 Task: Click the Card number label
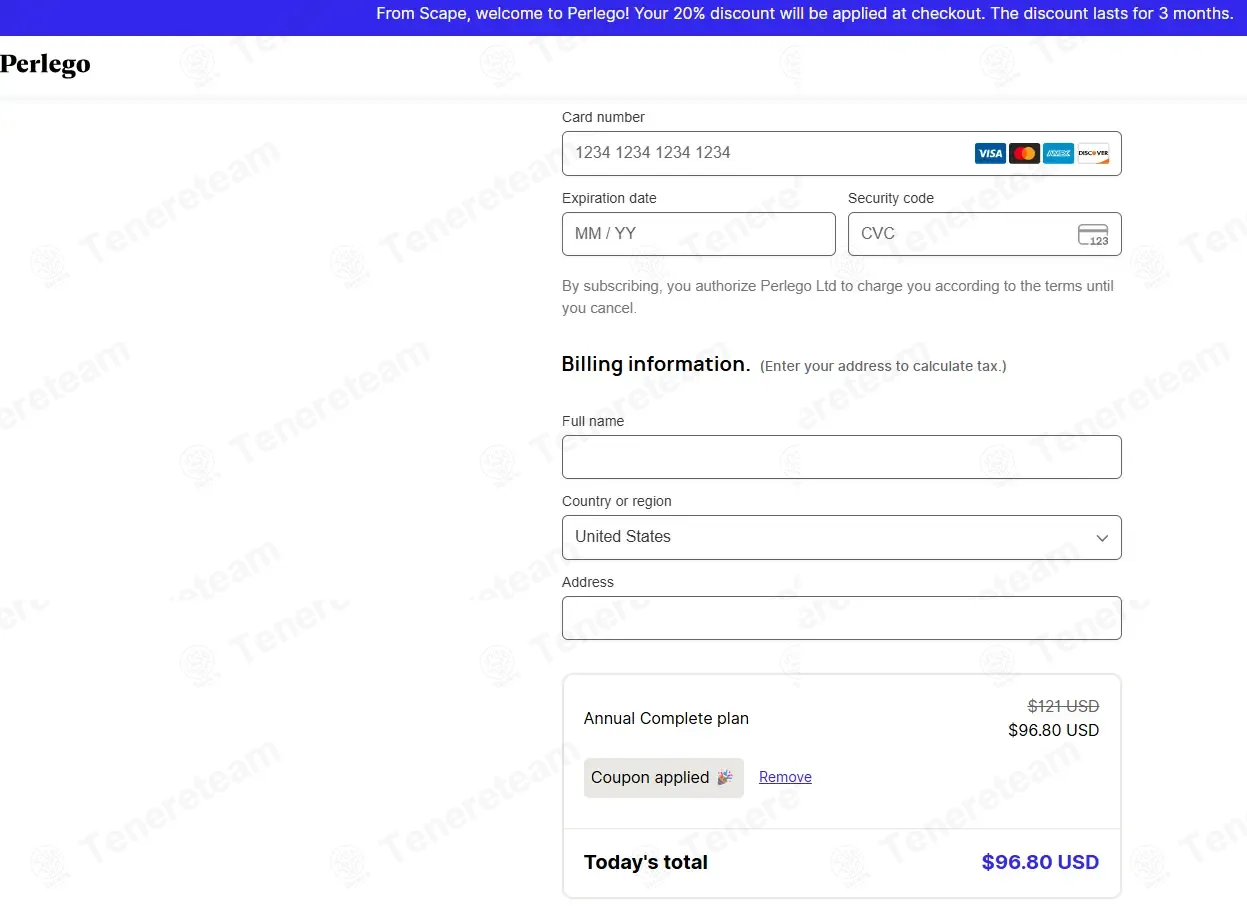pyautogui.click(x=603, y=117)
